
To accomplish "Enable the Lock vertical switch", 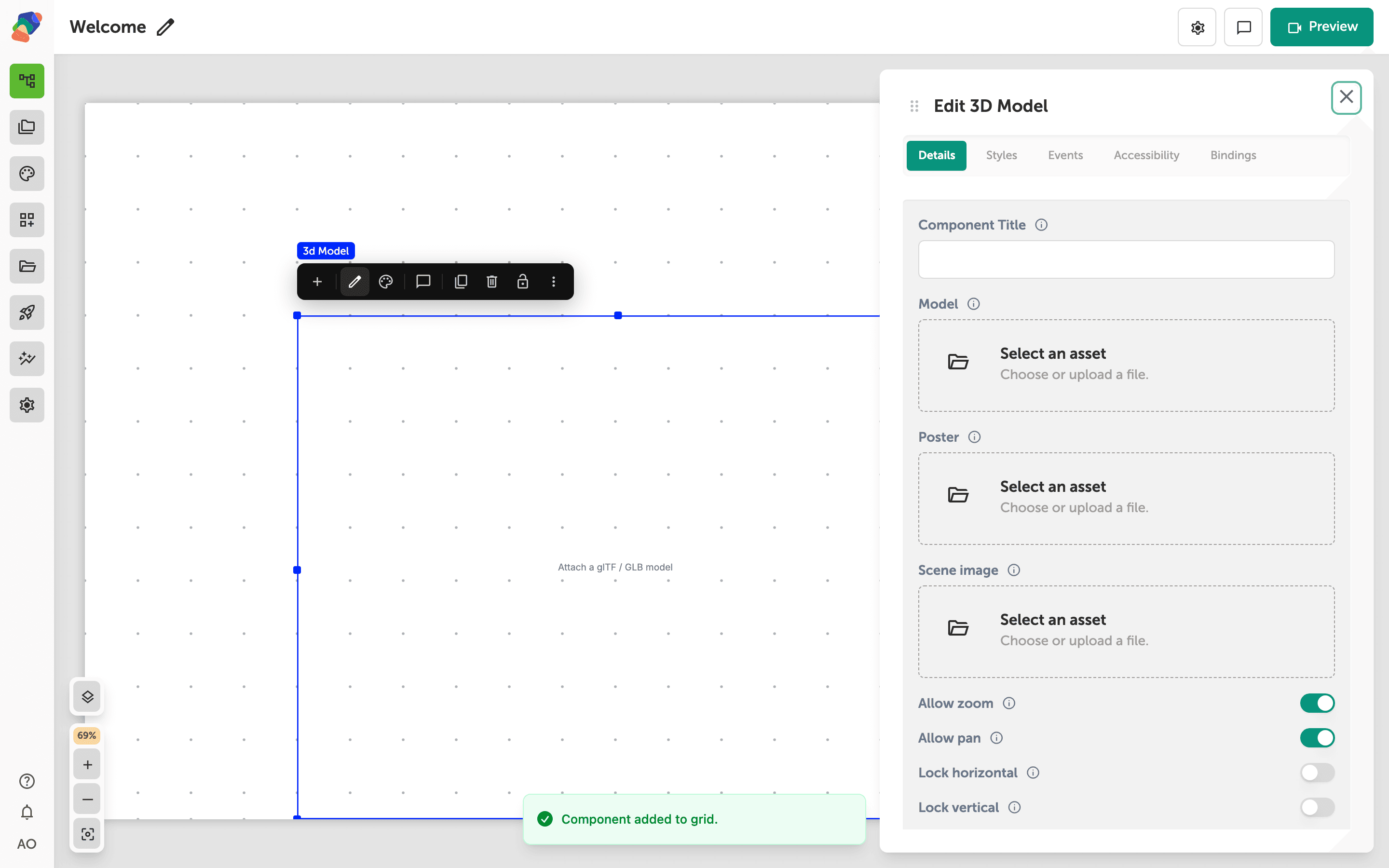I will pyautogui.click(x=1317, y=807).
